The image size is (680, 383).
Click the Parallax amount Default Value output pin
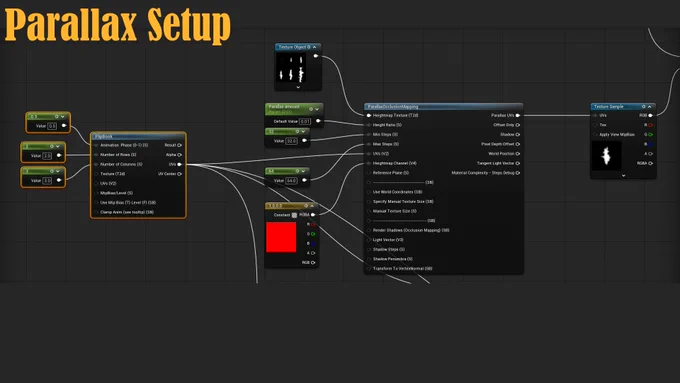click(x=318, y=121)
